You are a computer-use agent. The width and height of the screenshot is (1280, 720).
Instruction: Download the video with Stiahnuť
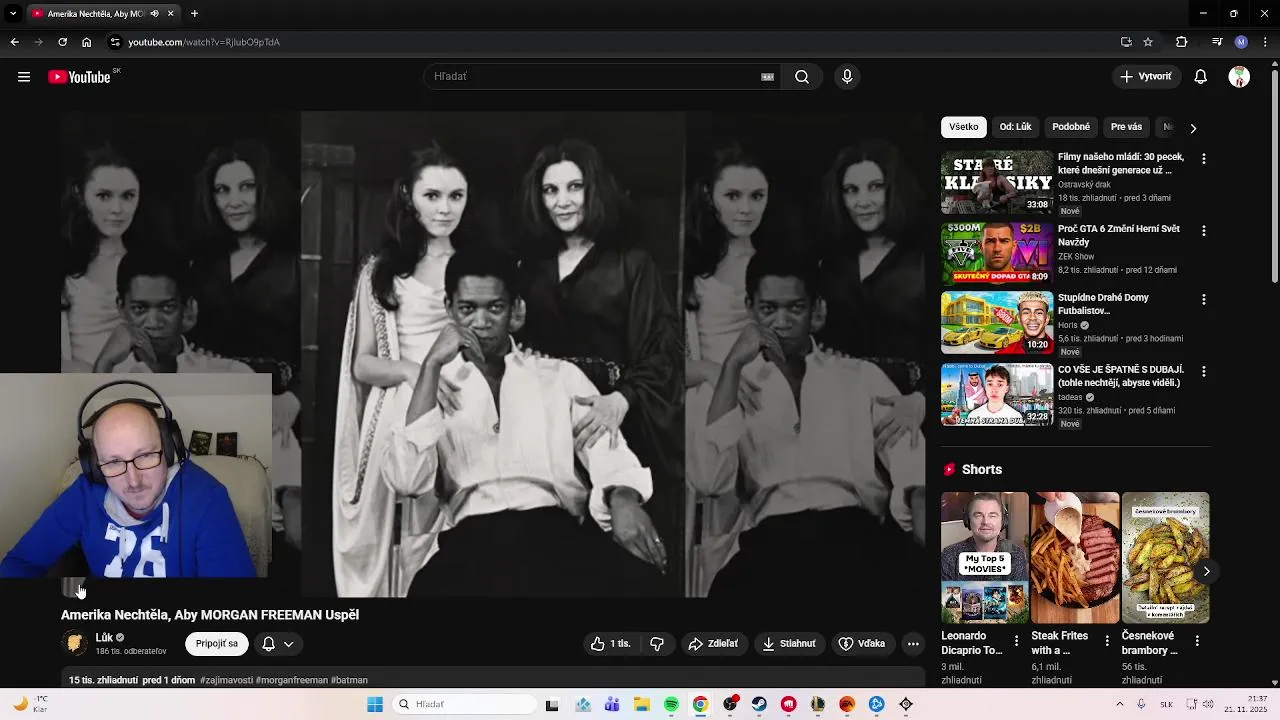pyautogui.click(x=789, y=644)
